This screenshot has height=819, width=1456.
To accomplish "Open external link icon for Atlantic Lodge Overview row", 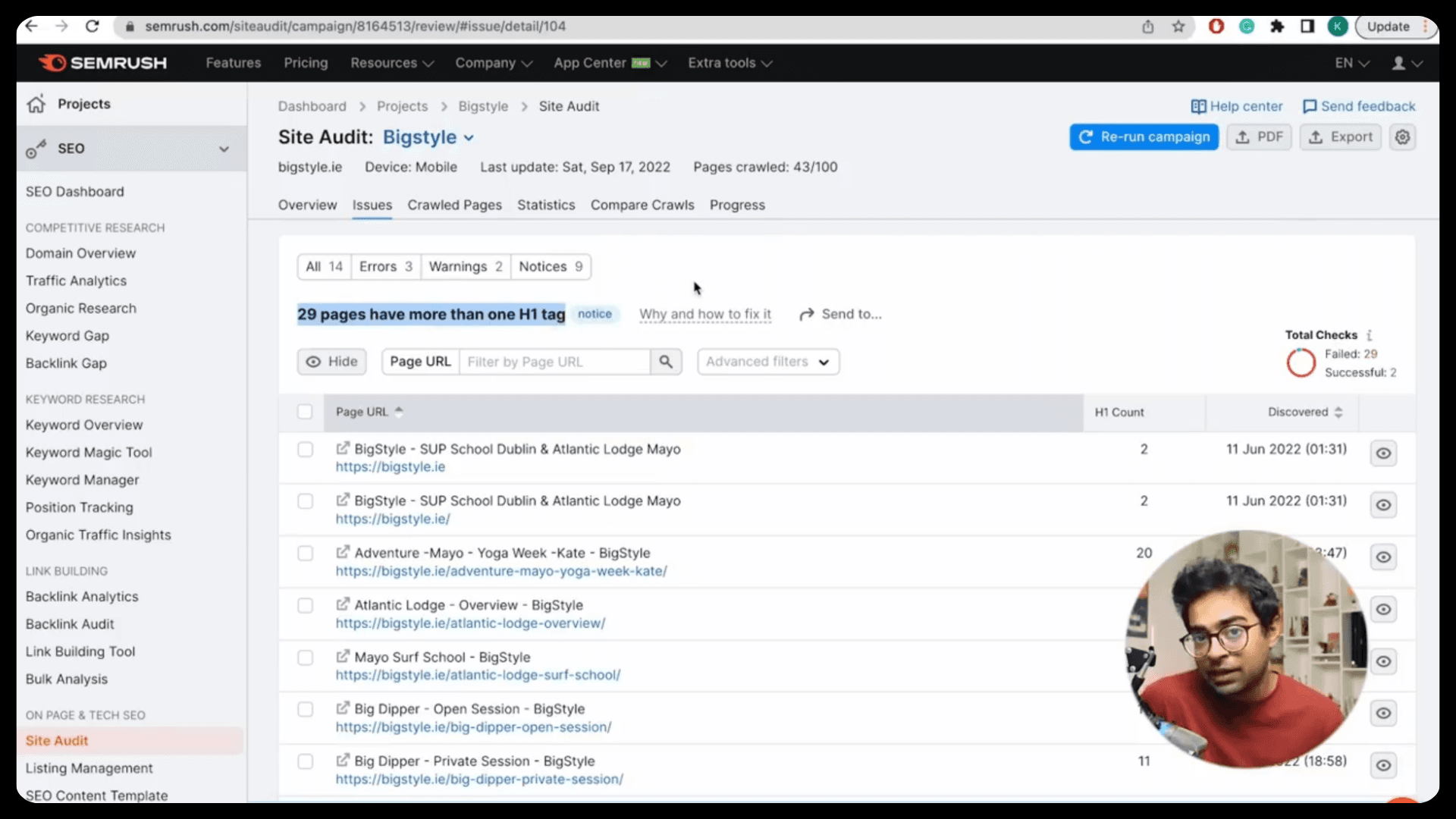I will coord(343,604).
